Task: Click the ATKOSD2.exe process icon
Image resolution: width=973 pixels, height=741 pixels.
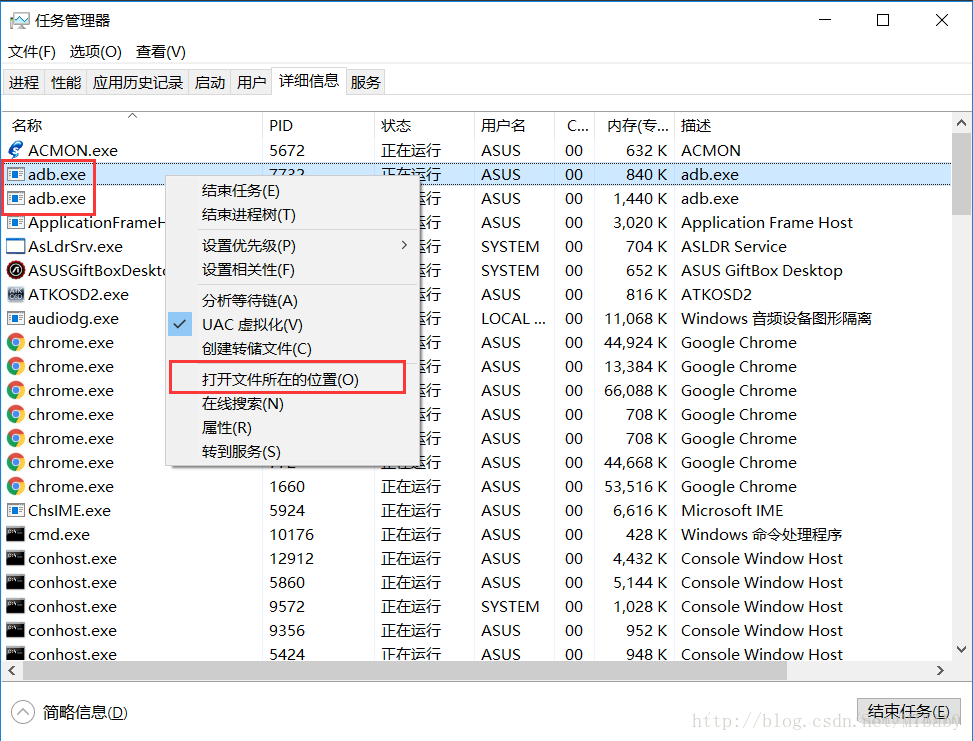Action: coord(16,294)
